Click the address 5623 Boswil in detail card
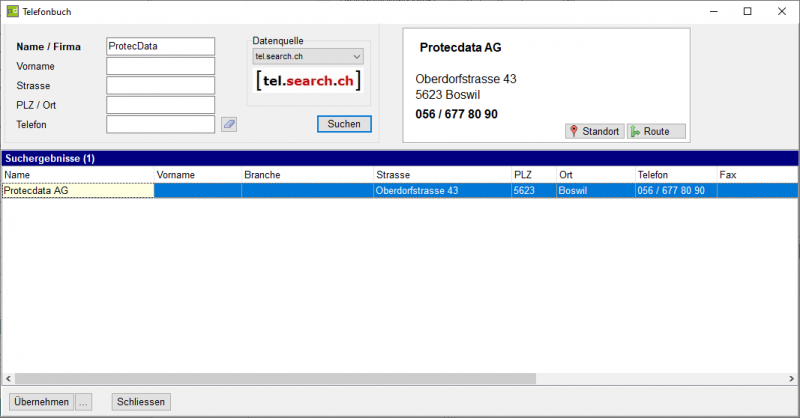 point(447,95)
